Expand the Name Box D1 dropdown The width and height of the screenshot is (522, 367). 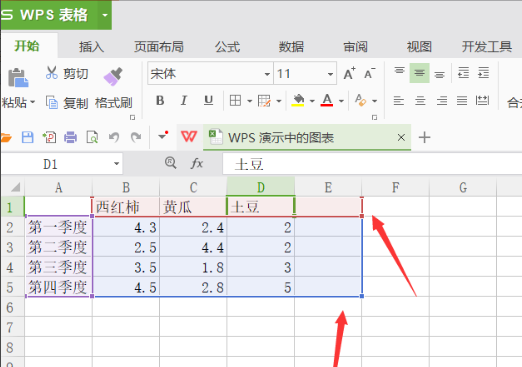pos(116,164)
